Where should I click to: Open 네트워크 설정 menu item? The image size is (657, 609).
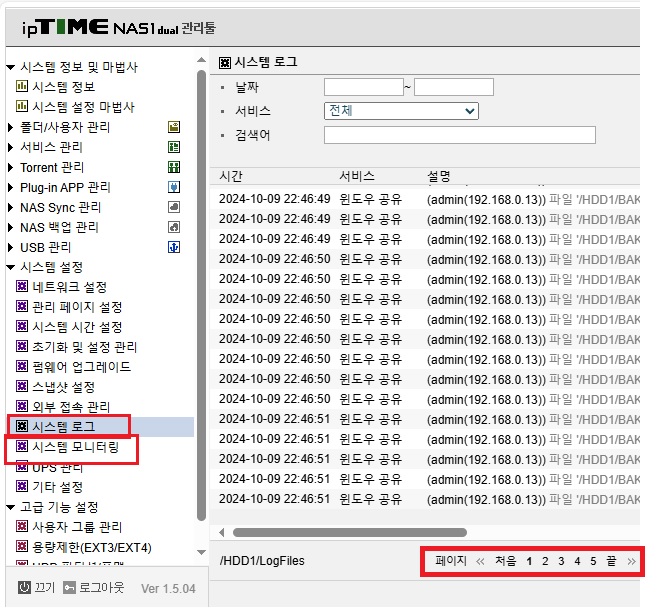point(70,287)
